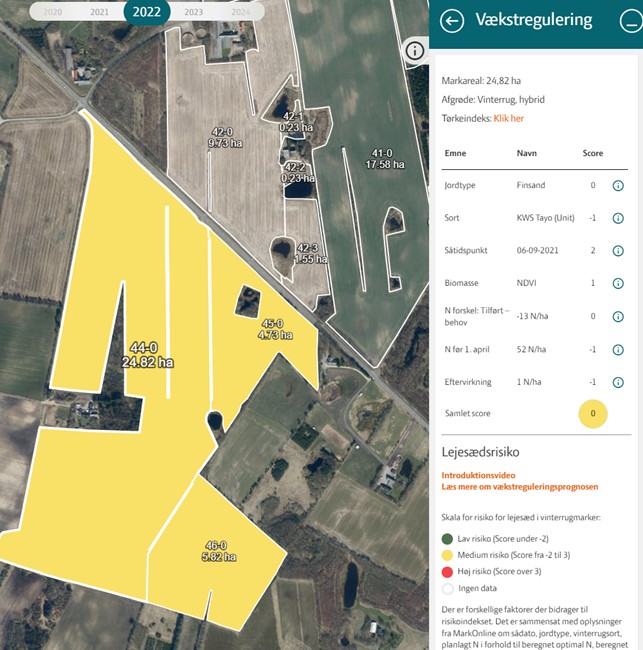The image size is (643, 650).
Task: Open info icon for Sort KWS Tayo
Action: point(618,218)
